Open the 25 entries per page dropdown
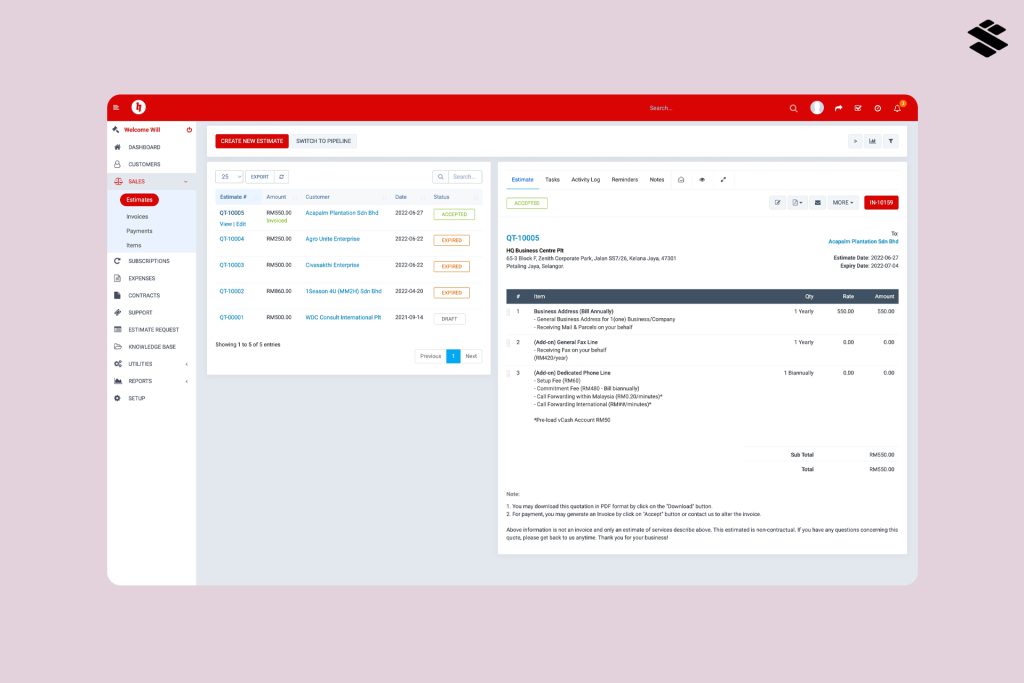Image resolution: width=1024 pixels, height=683 pixels. (229, 177)
